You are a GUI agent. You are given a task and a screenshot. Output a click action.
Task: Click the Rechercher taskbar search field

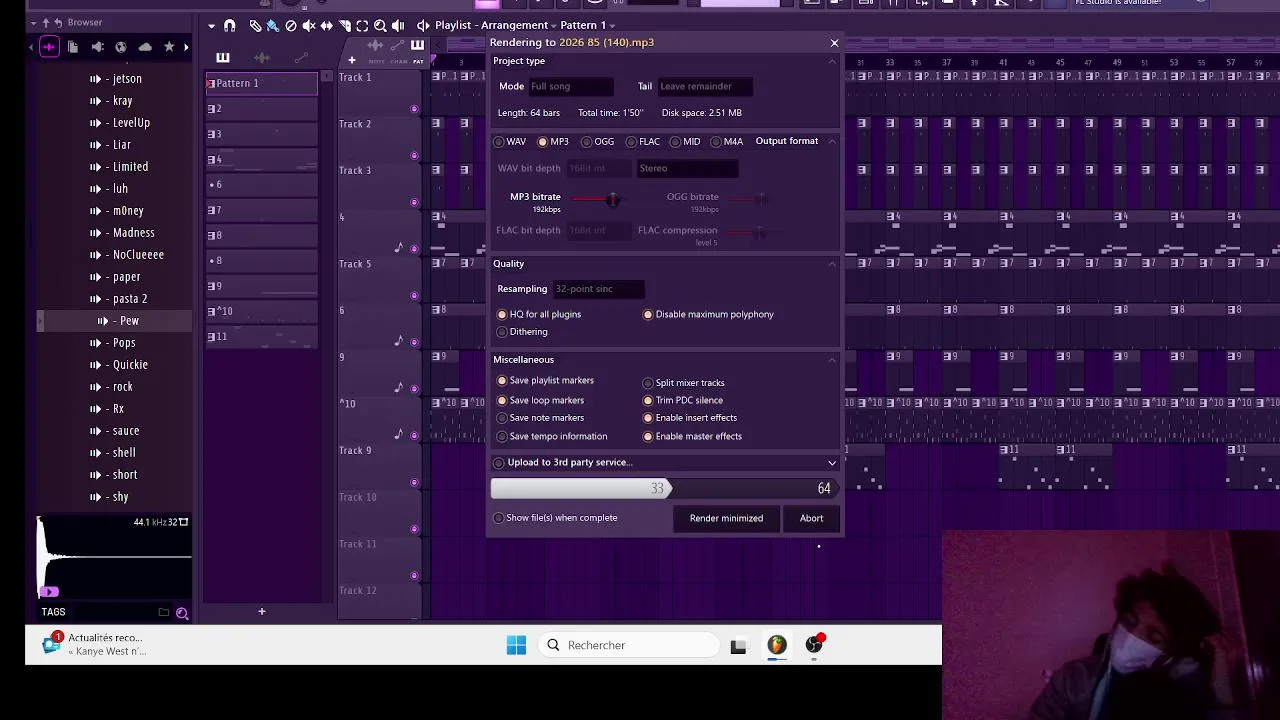[630, 645]
